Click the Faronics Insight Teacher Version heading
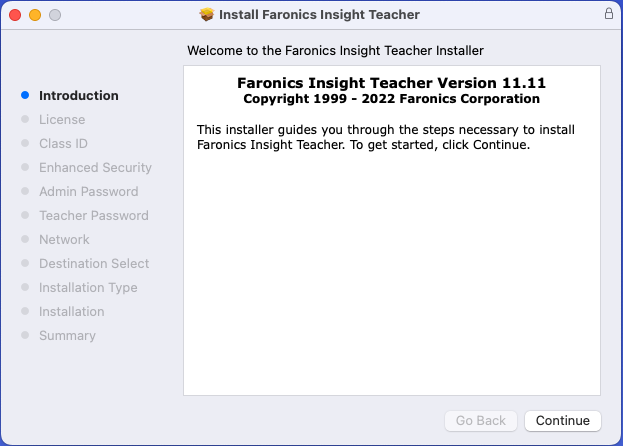The image size is (623, 446). tap(391, 83)
